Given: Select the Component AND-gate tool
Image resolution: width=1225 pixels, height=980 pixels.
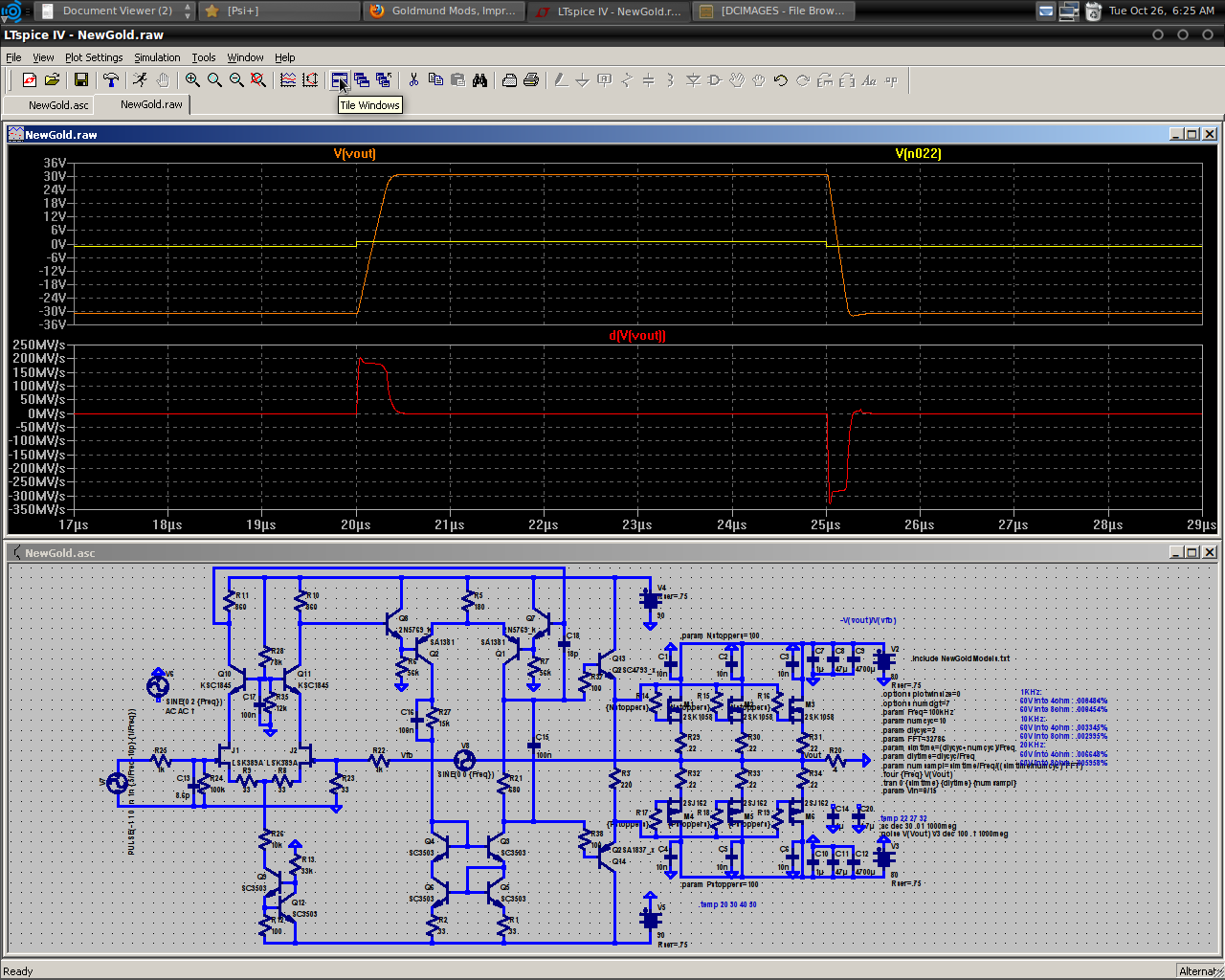Looking at the screenshot, I should 715,80.
